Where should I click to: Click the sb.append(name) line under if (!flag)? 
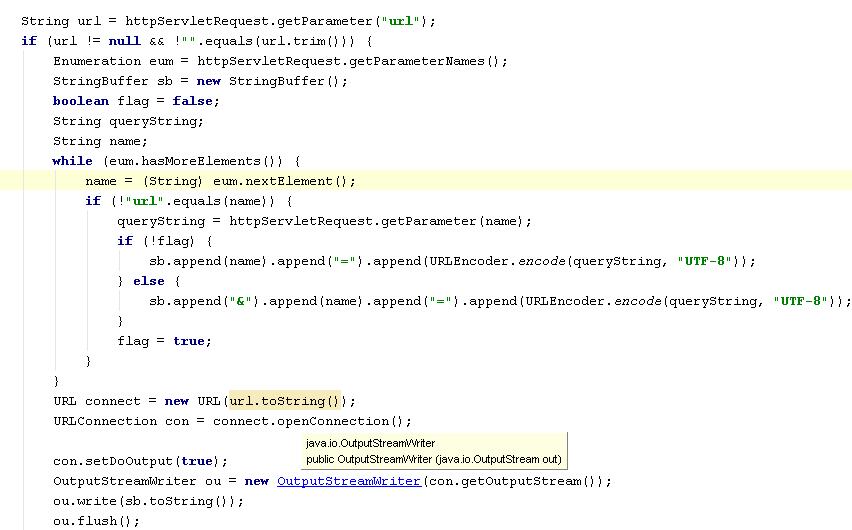pos(452,261)
